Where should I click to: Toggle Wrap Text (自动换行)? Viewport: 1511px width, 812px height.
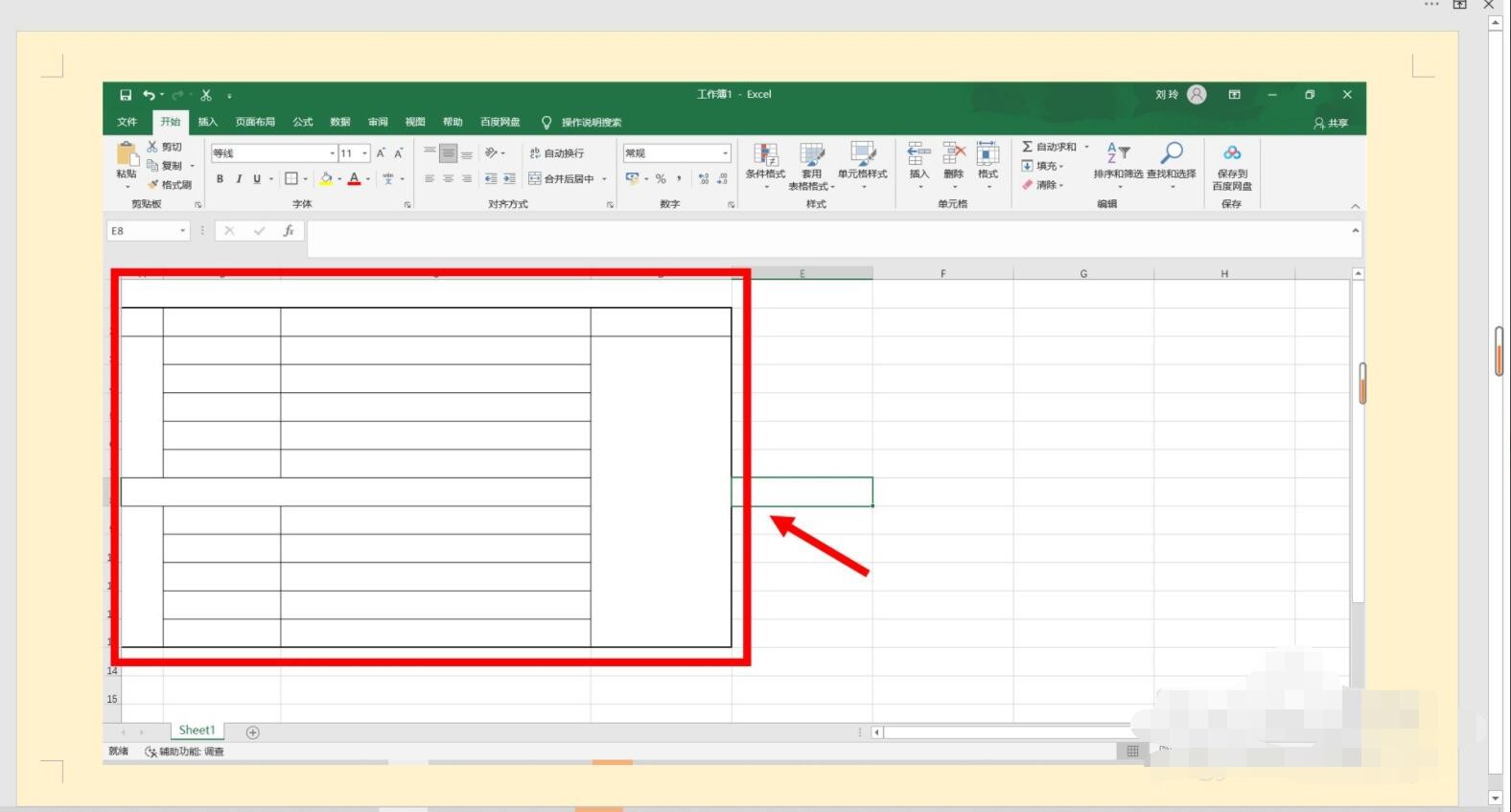(x=557, y=153)
